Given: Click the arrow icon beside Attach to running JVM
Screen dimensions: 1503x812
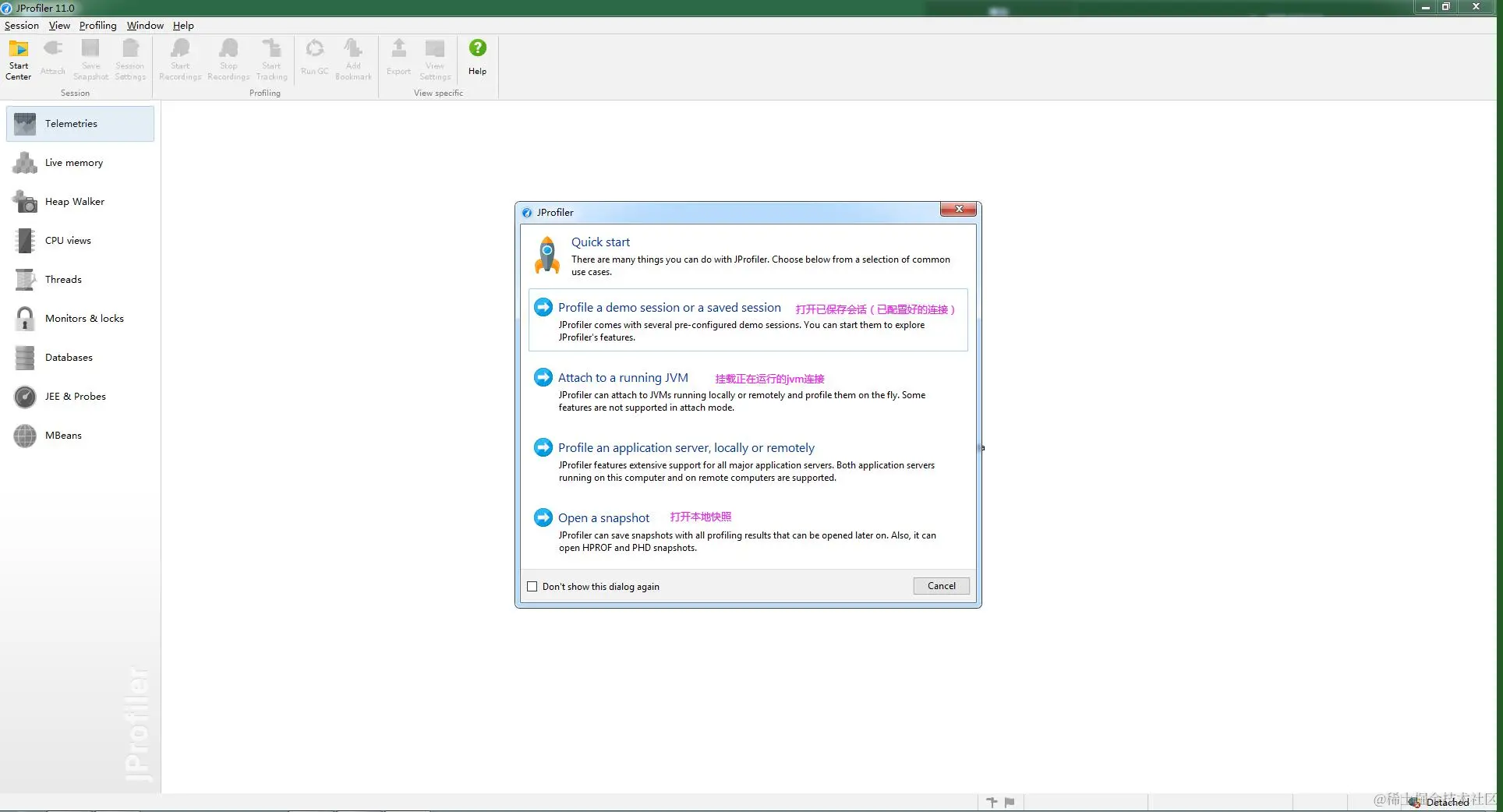Looking at the screenshot, I should [x=543, y=377].
